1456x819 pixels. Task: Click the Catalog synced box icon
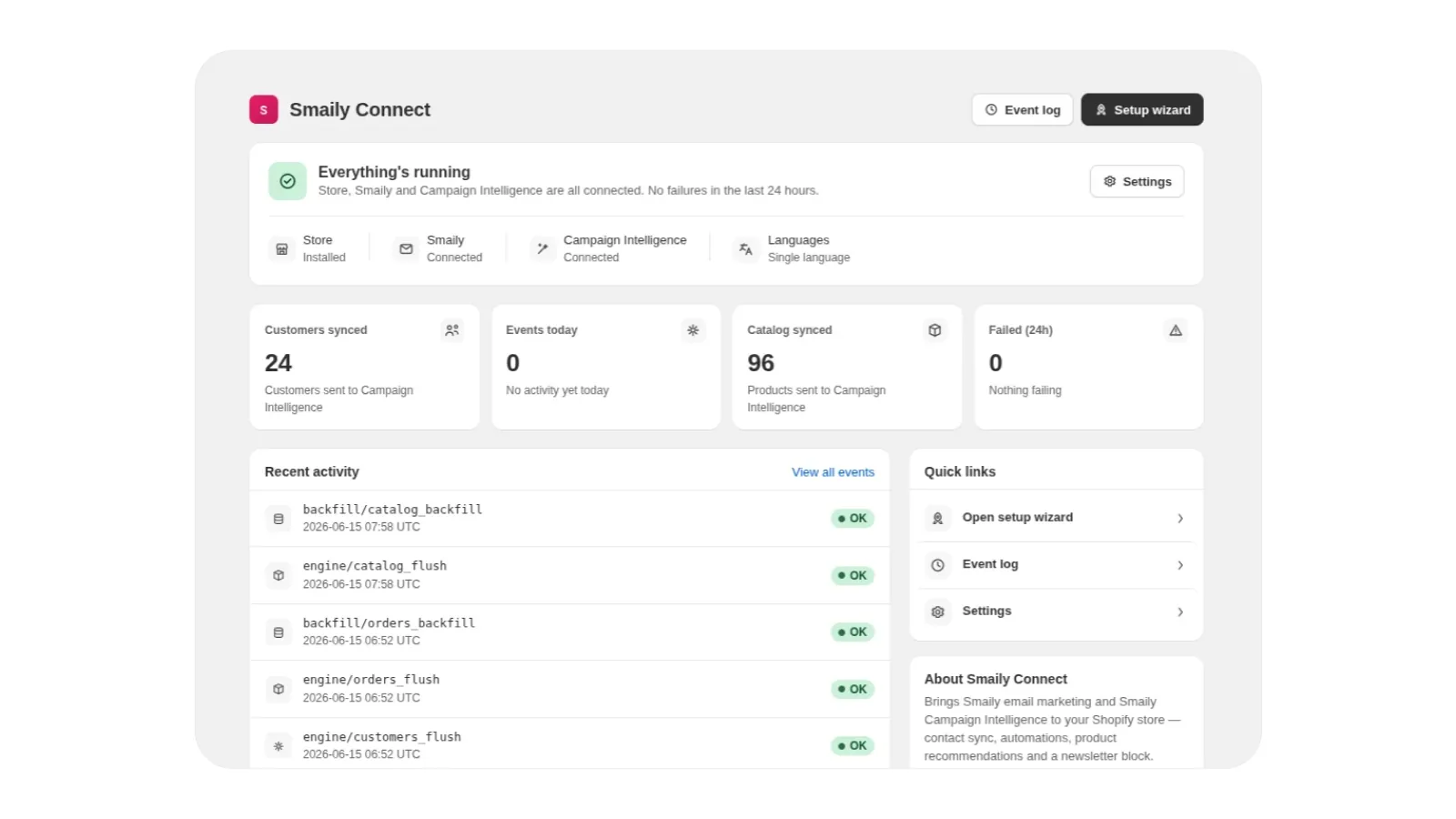click(x=935, y=330)
